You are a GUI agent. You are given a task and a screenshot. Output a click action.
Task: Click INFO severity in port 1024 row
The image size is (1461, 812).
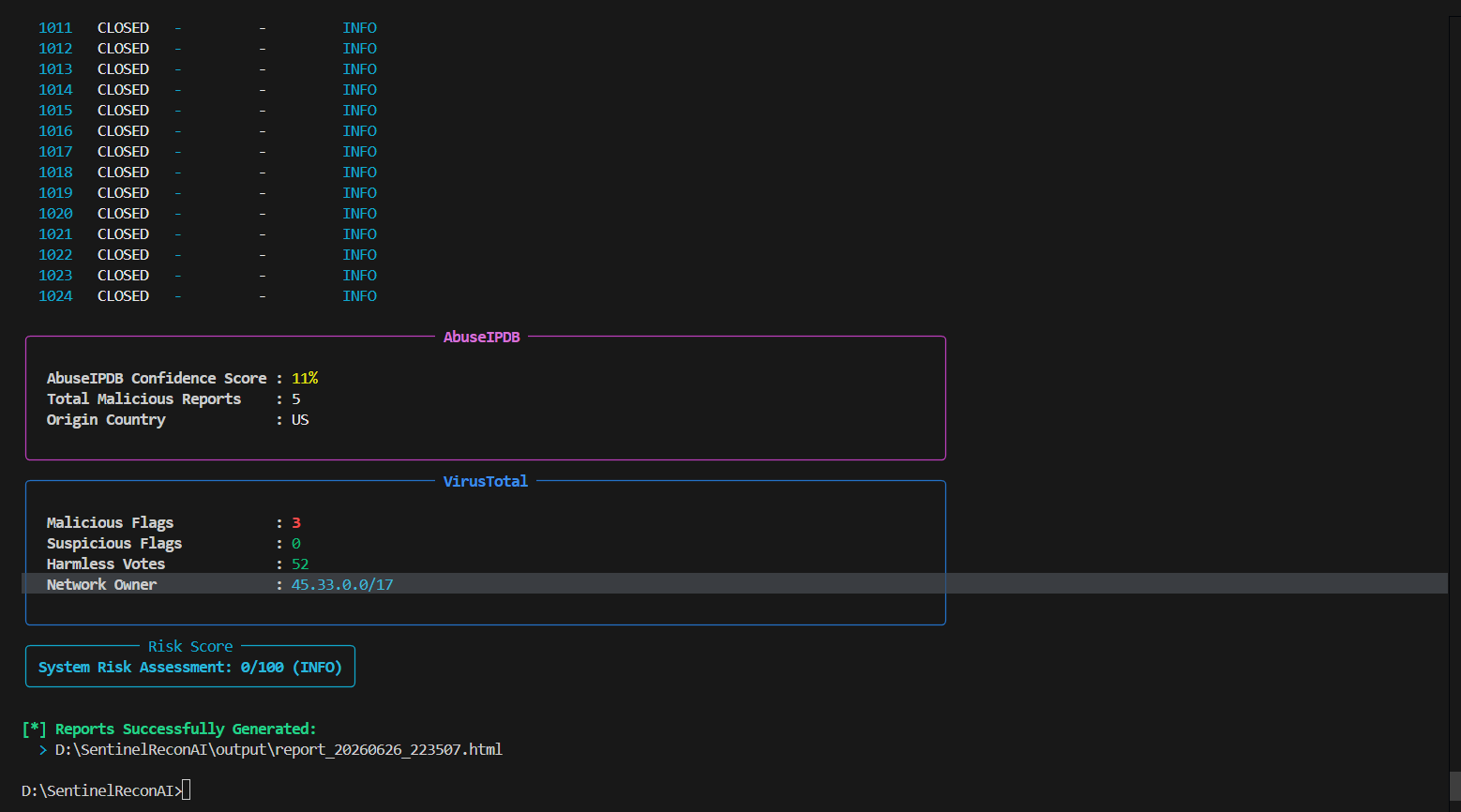click(x=359, y=296)
